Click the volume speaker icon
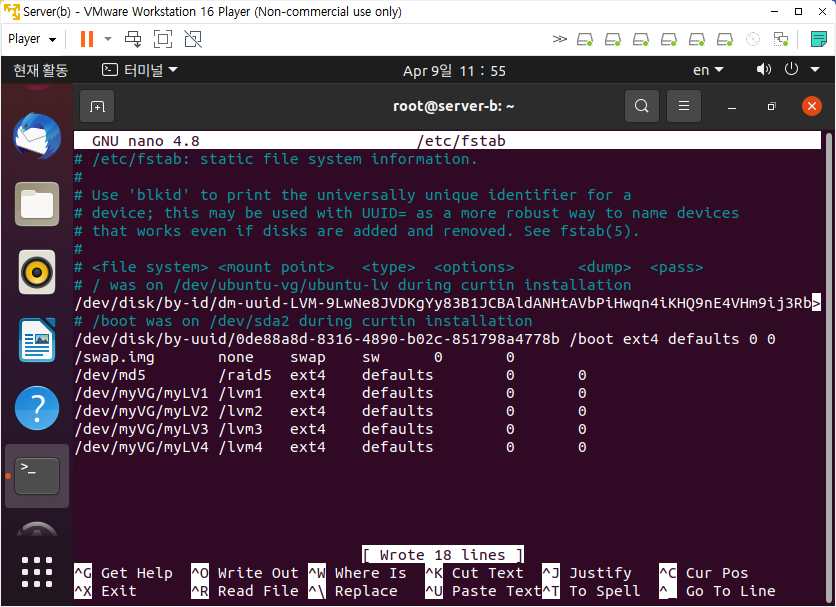Viewport: 836px width, 607px height. coord(763,69)
